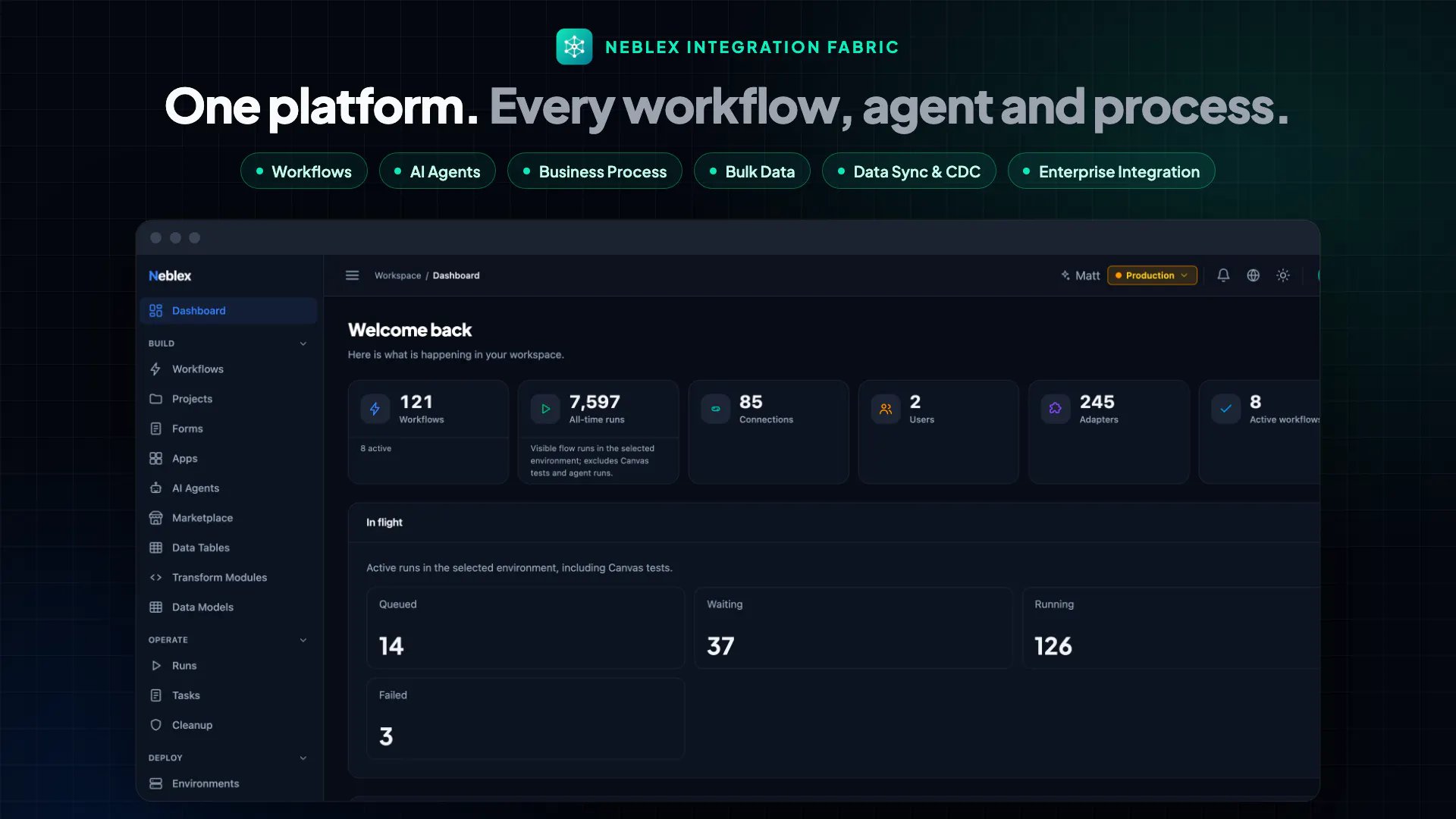Click the puzzle icon in Adapters card
The height and width of the screenshot is (819, 1456).
coord(1056,409)
